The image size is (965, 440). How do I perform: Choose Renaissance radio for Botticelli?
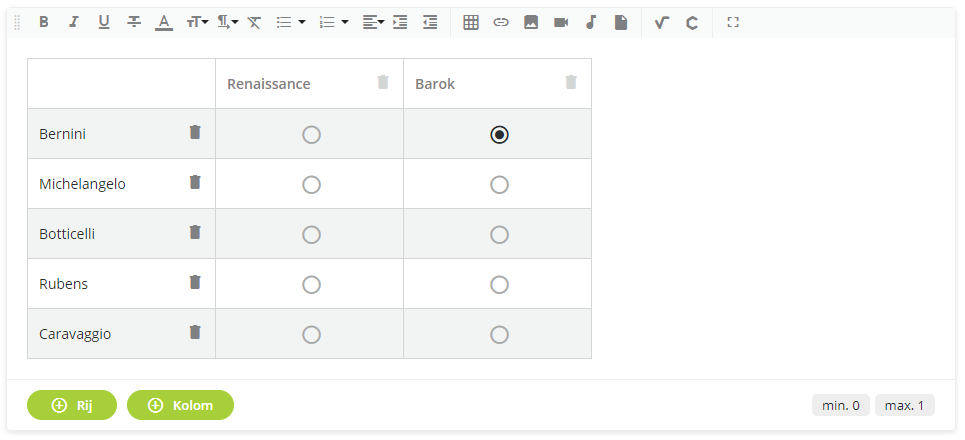coord(311,234)
